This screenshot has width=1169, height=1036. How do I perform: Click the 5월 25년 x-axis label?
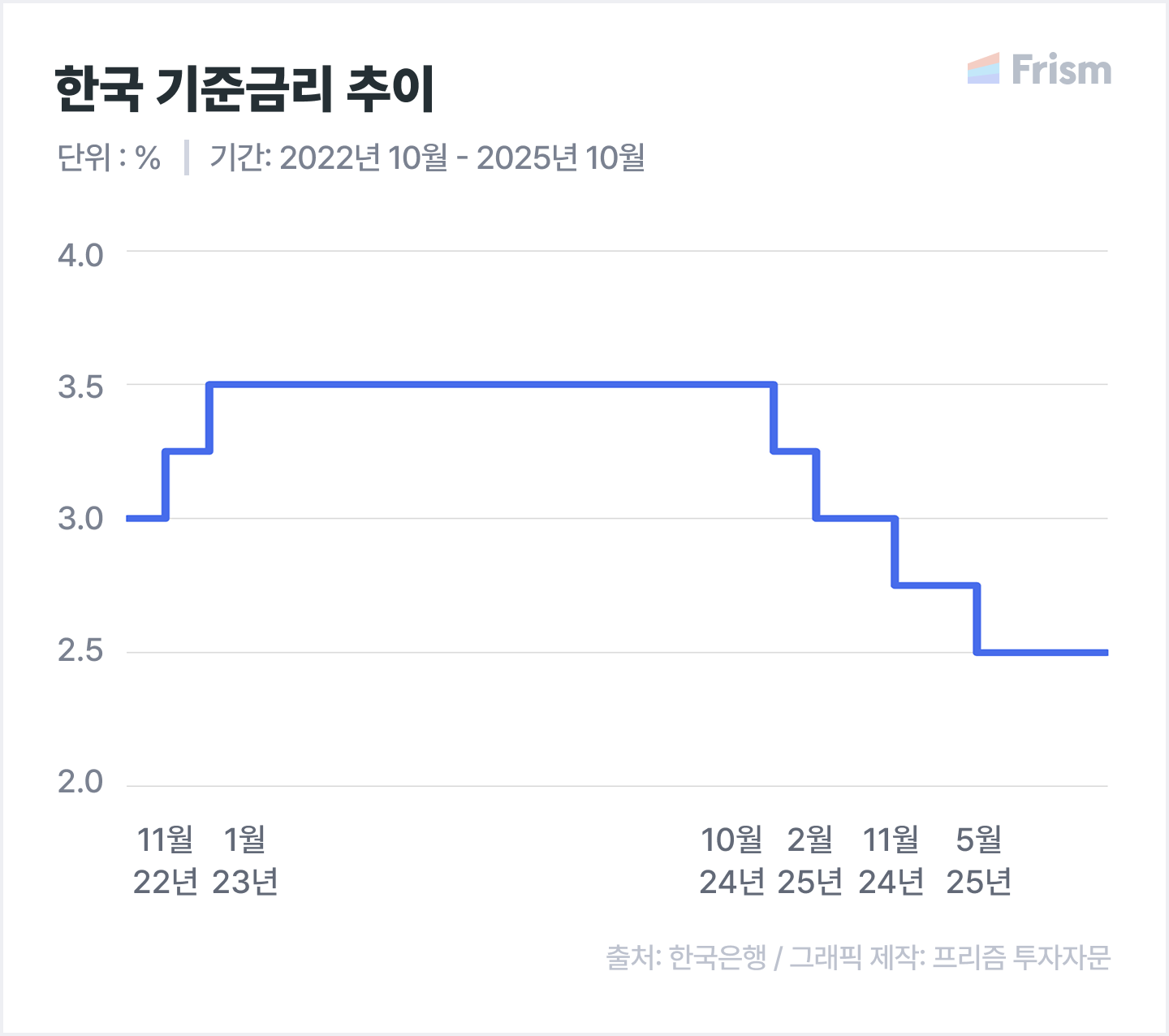click(979, 860)
